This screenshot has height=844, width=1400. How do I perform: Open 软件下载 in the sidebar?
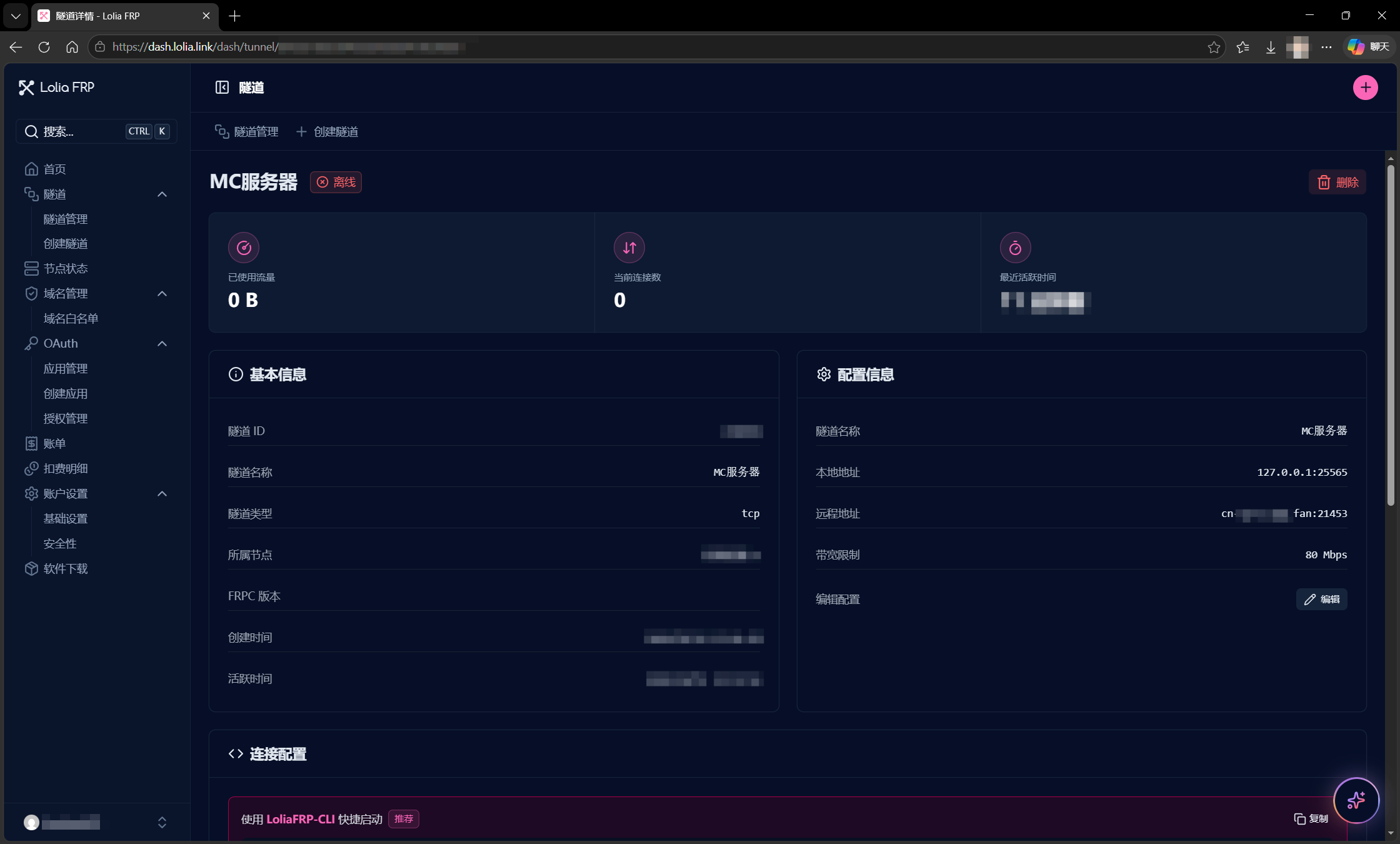97,569
